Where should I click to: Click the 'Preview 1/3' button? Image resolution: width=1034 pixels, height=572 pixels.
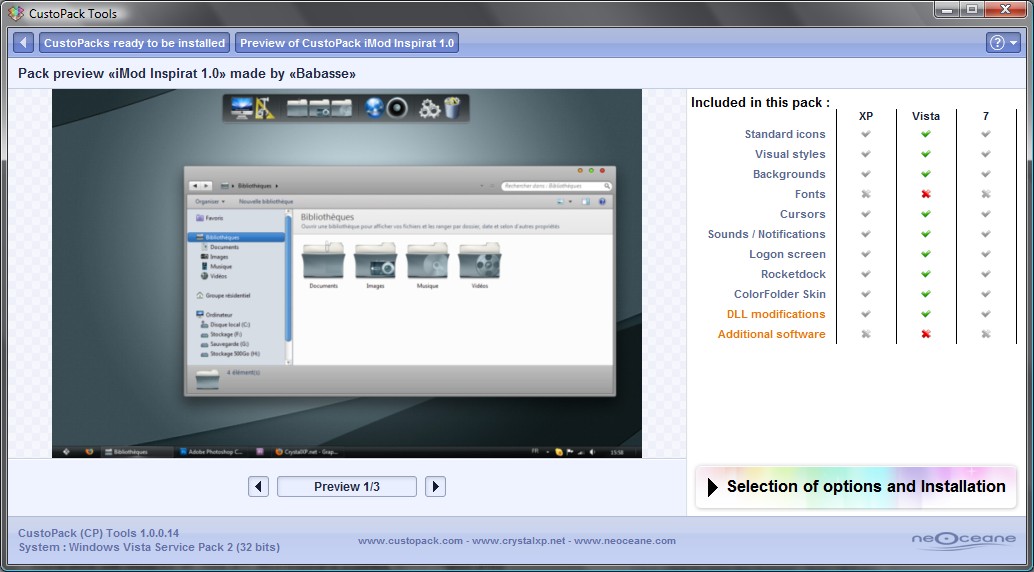pyautogui.click(x=347, y=487)
